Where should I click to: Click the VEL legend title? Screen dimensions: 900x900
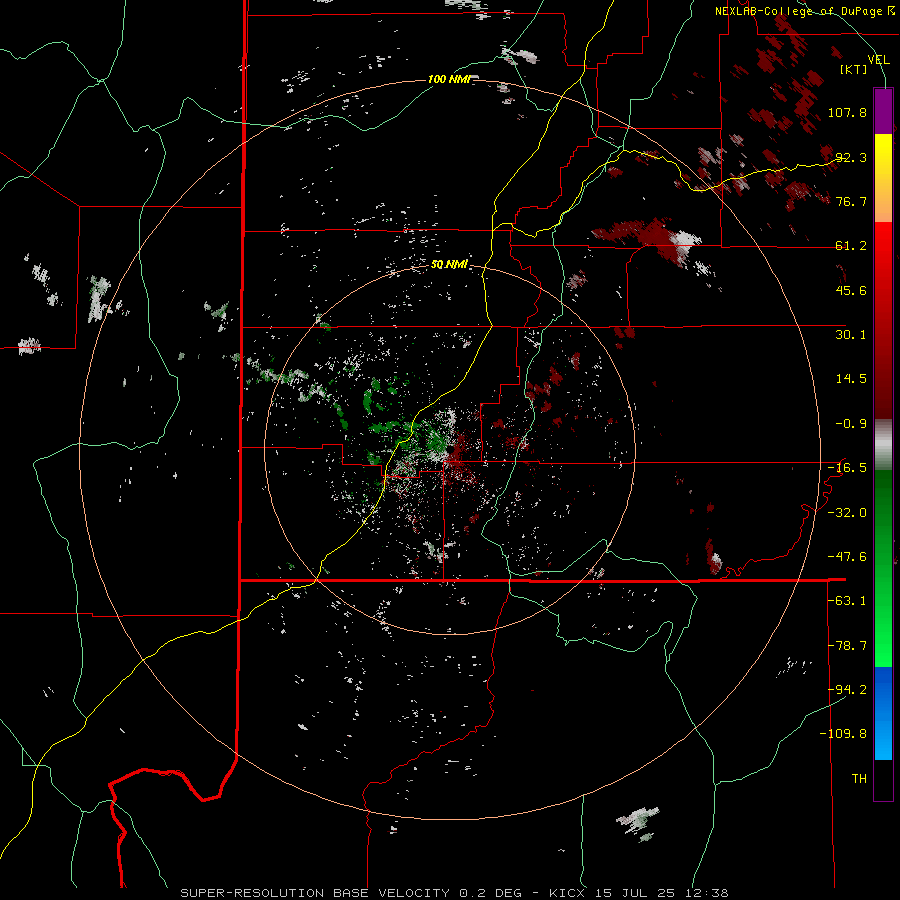click(878, 59)
